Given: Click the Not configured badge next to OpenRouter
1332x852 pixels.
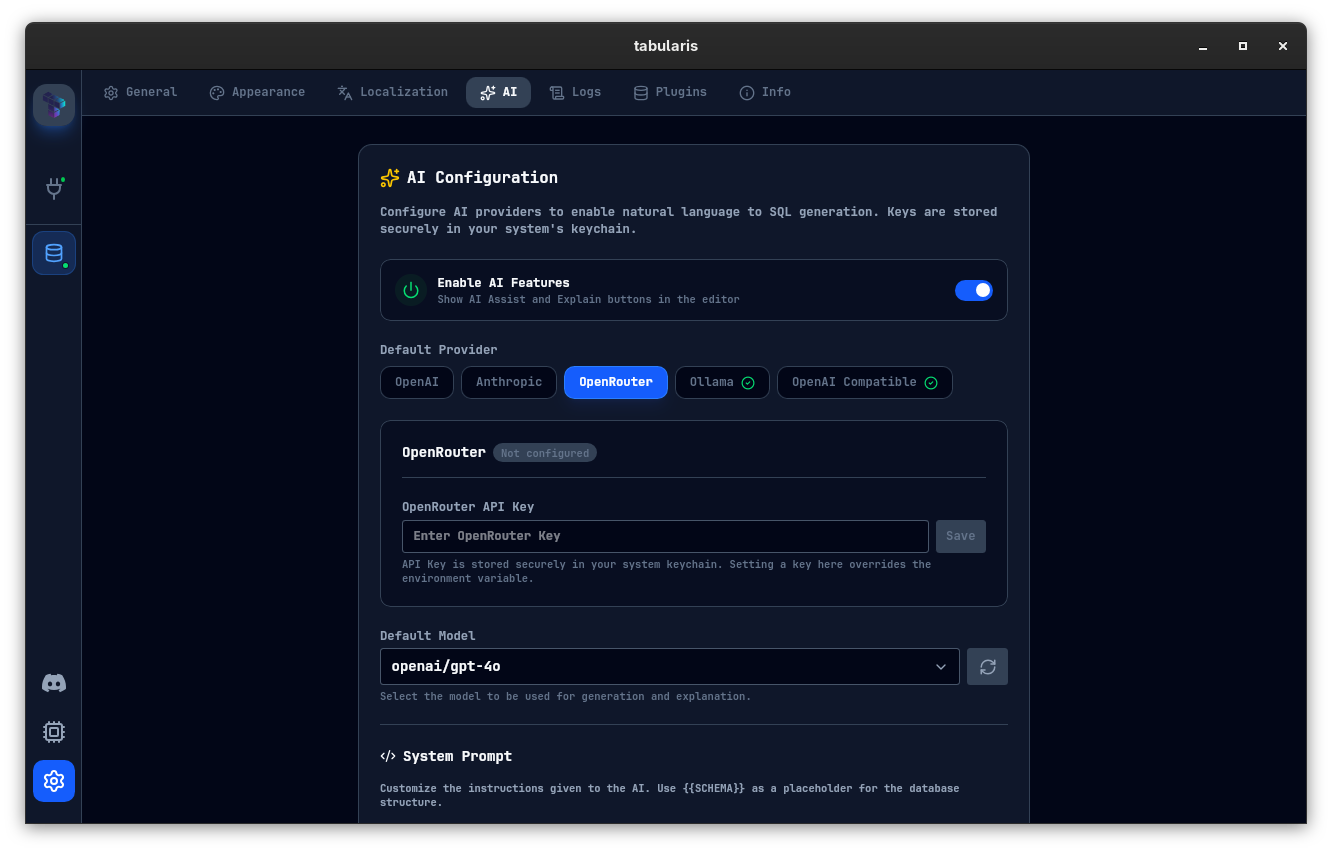Looking at the screenshot, I should pos(545,452).
